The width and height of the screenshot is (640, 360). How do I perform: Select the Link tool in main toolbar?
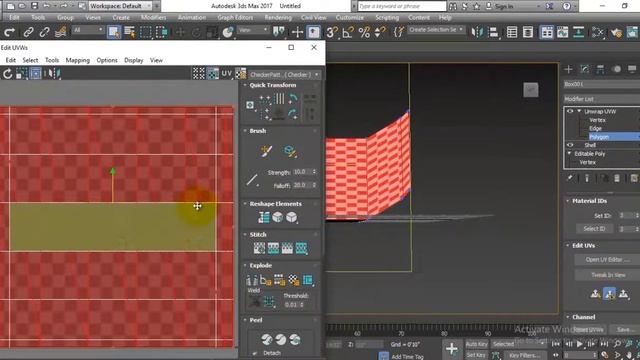tap(28, 32)
